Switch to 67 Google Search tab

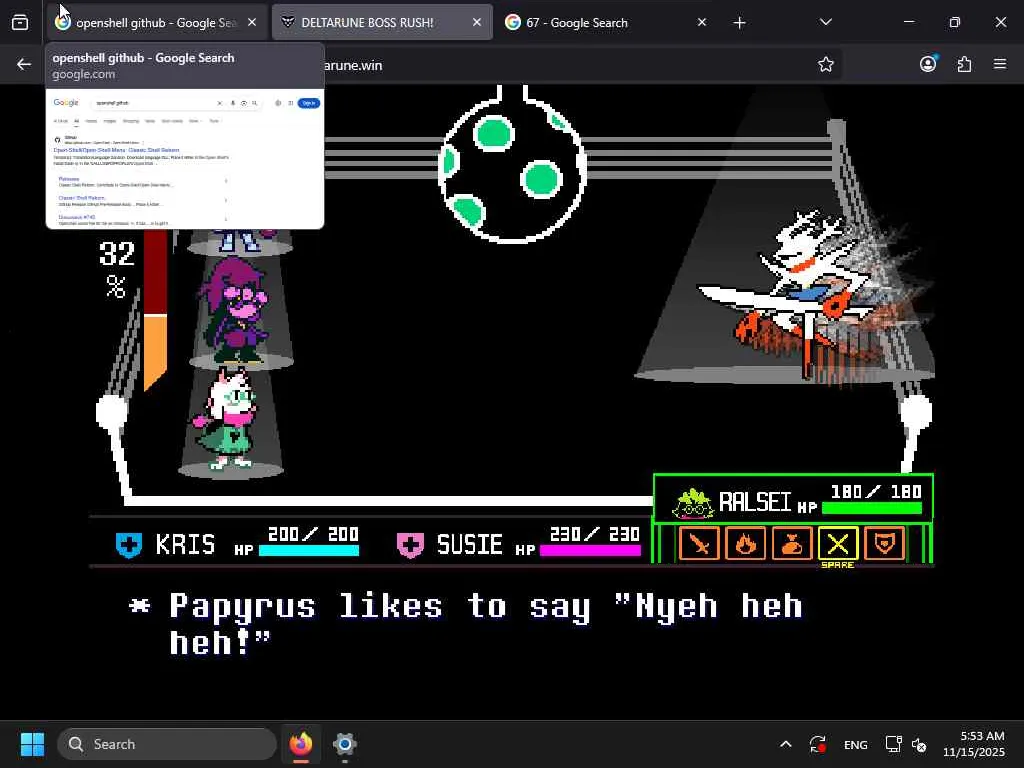pyautogui.click(x=607, y=22)
